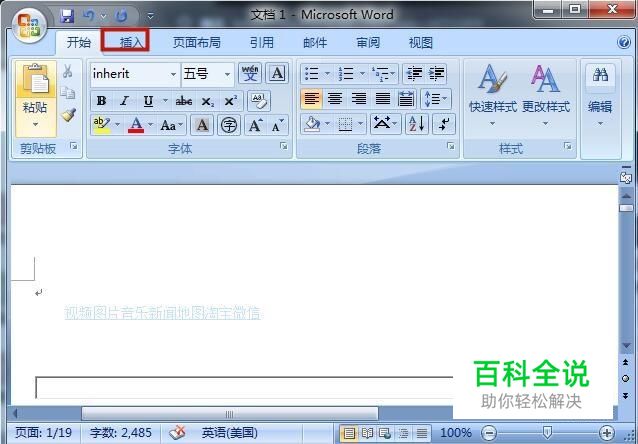Image resolution: width=638 pixels, height=444 pixels.
Task: Switch to 页面布局 tab
Action: pos(197,42)
